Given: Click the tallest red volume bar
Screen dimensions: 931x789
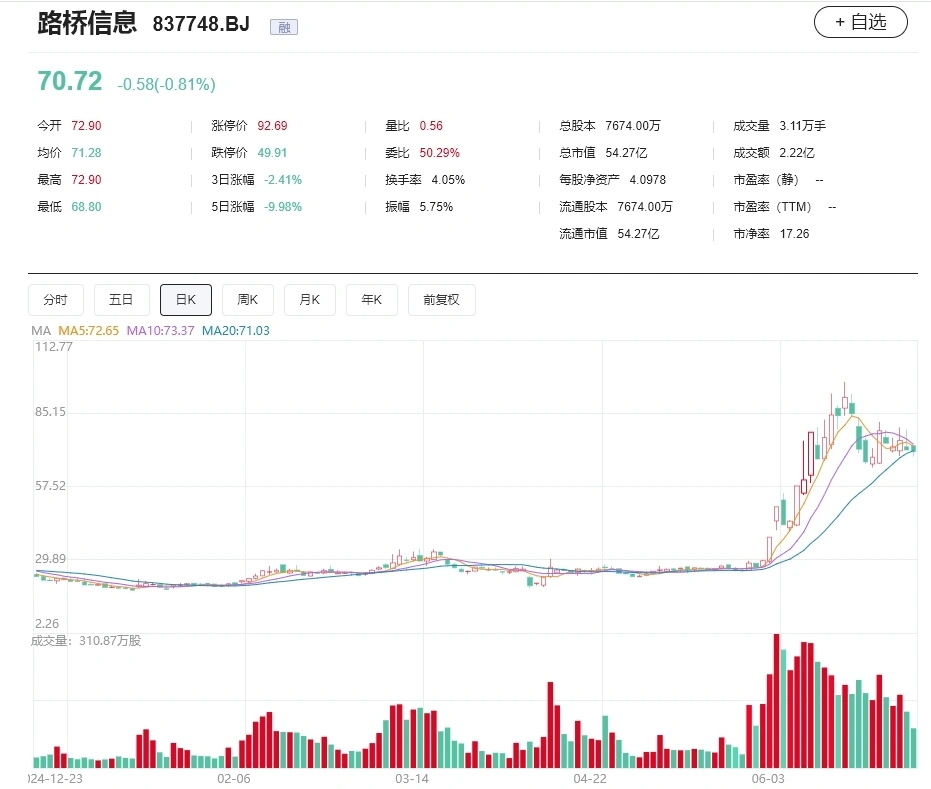Looking at the screenshot, I should click(776, 701).
